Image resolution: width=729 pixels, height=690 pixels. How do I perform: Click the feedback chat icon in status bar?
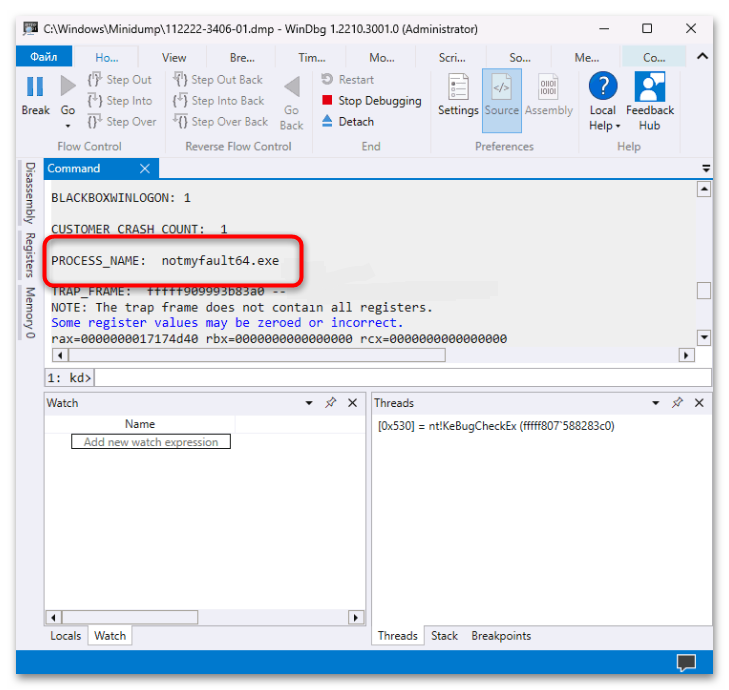[x=686, y=662]
